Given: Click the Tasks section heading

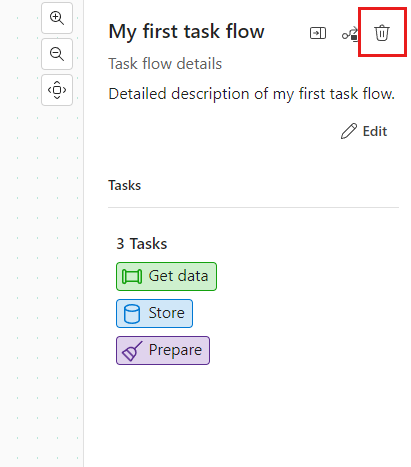Looking at the screenshot, I should [125, 185].
